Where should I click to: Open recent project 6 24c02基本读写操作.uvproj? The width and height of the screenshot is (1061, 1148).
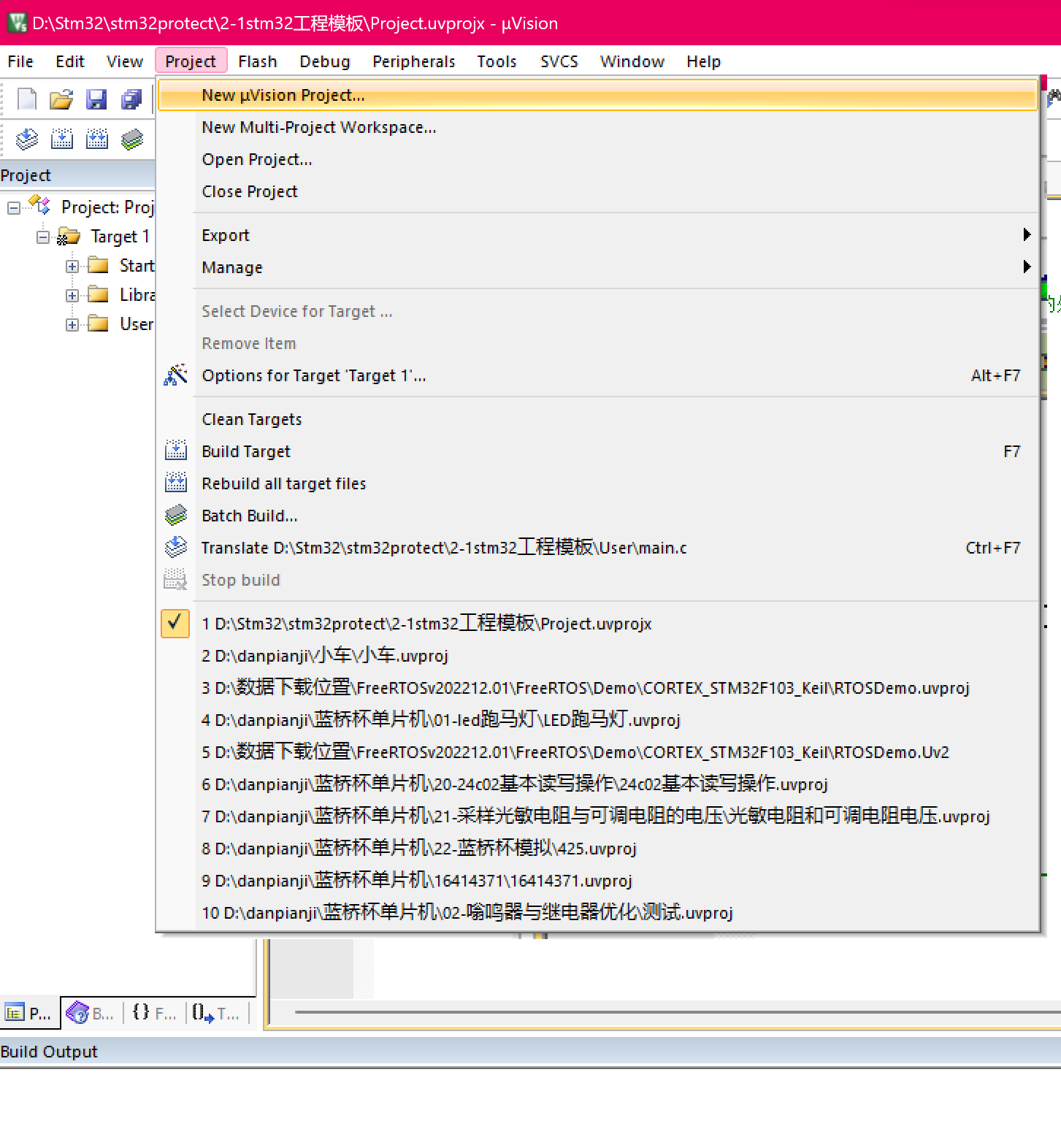599,784
